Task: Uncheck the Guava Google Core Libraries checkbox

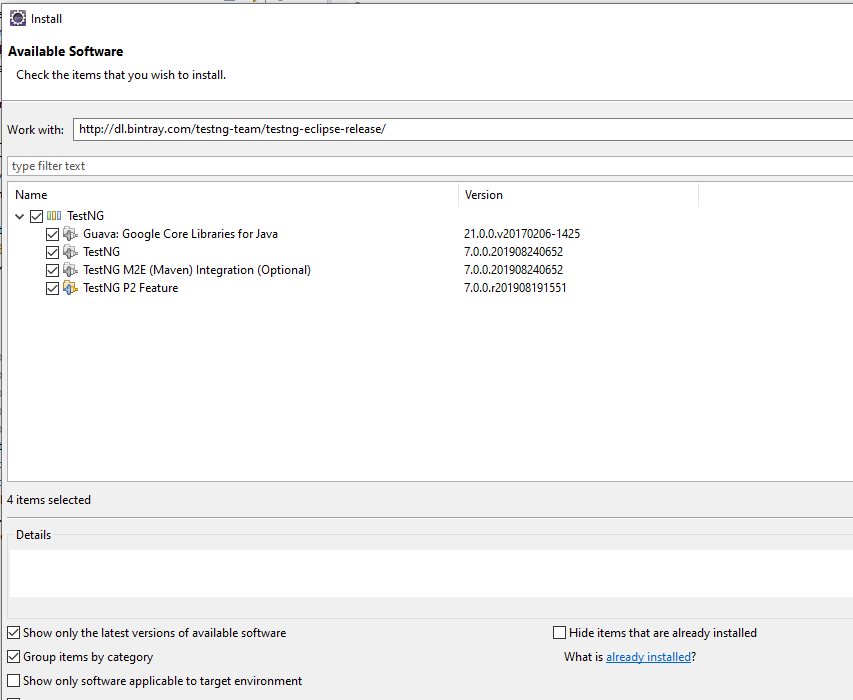Action: pos(52,234)
